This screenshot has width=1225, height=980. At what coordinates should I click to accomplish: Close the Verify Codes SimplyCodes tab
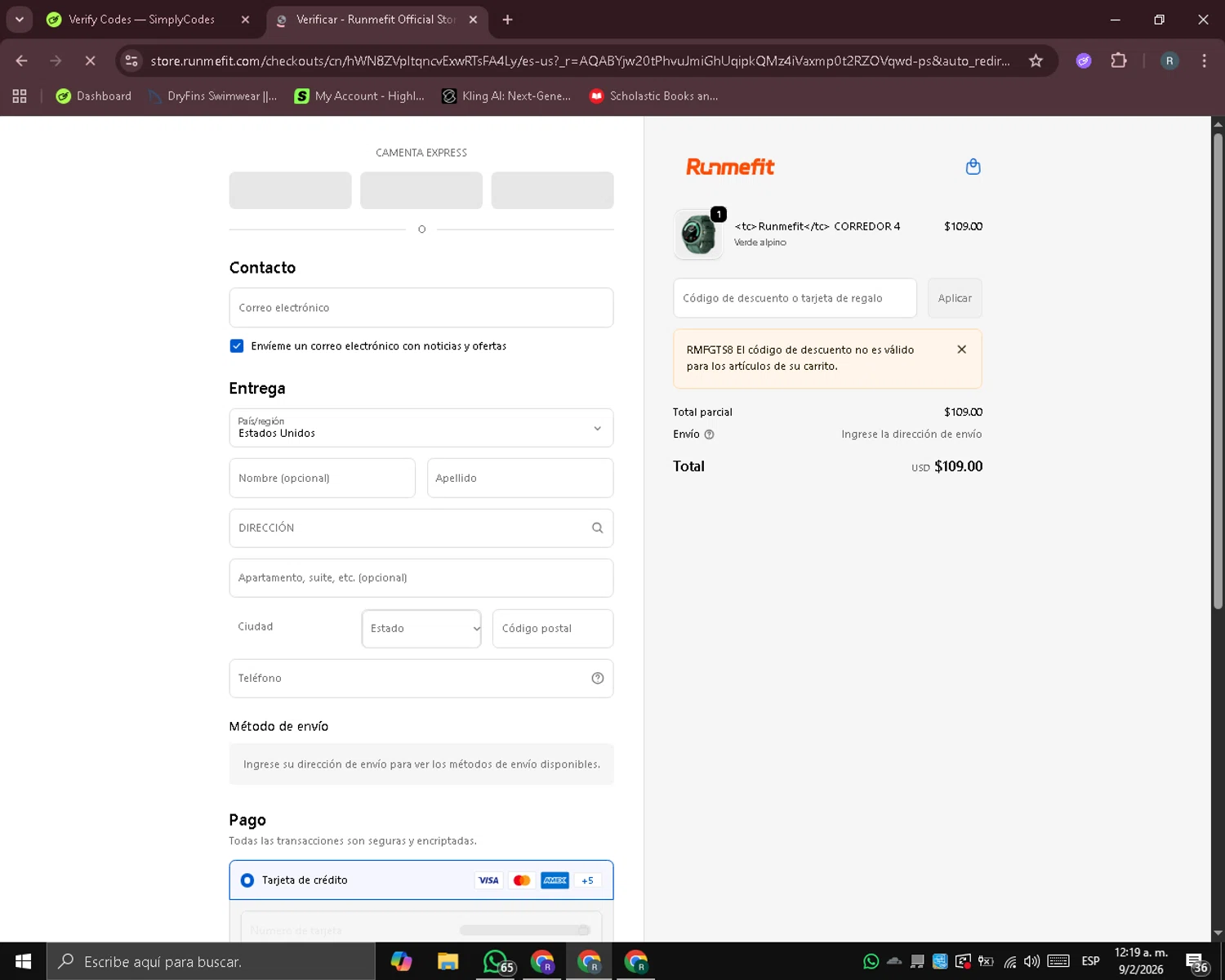pos(245,20)
